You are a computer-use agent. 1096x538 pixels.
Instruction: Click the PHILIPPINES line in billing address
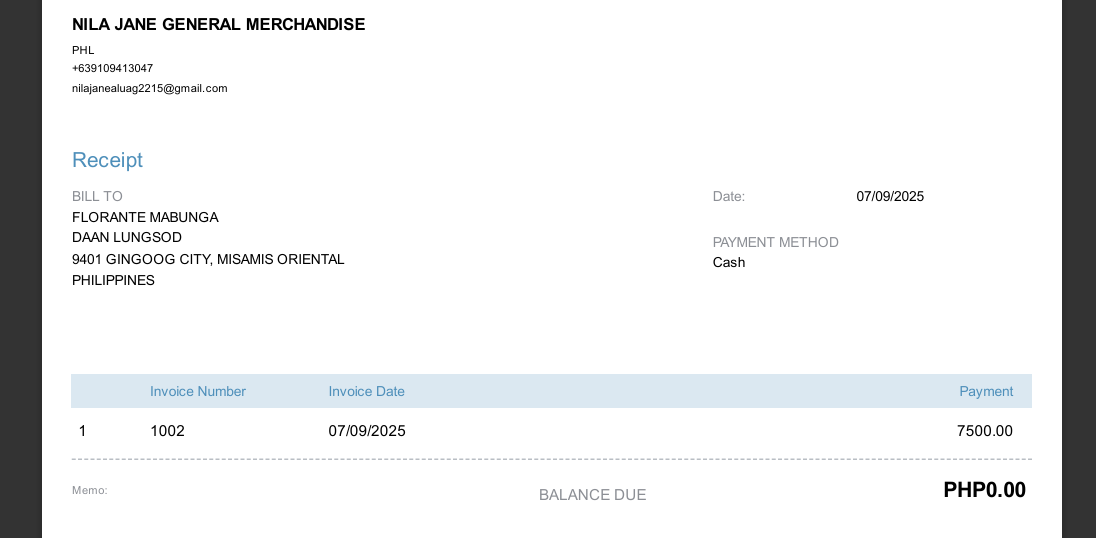(x=113, y=280)
